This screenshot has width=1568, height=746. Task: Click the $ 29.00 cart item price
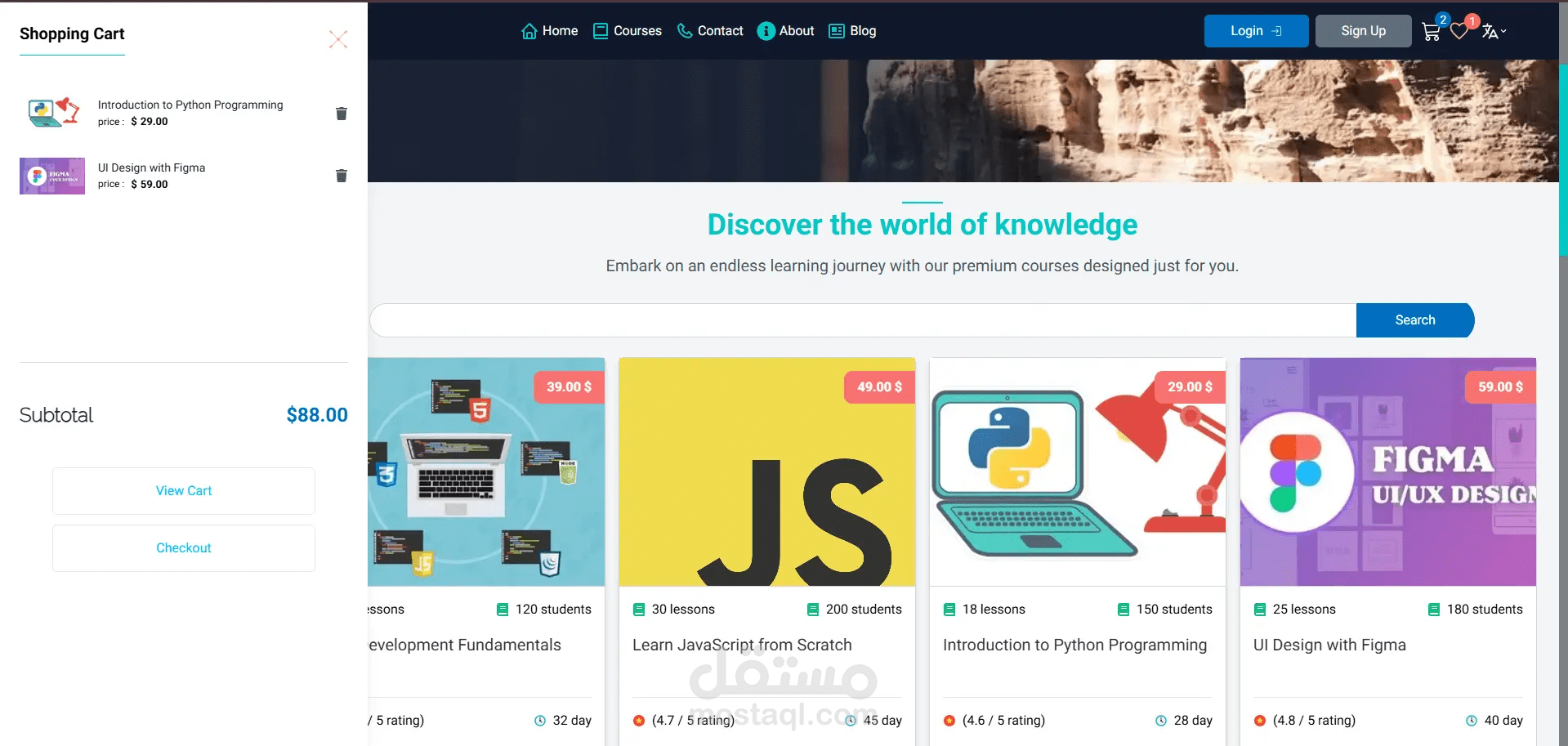(150, 122)
